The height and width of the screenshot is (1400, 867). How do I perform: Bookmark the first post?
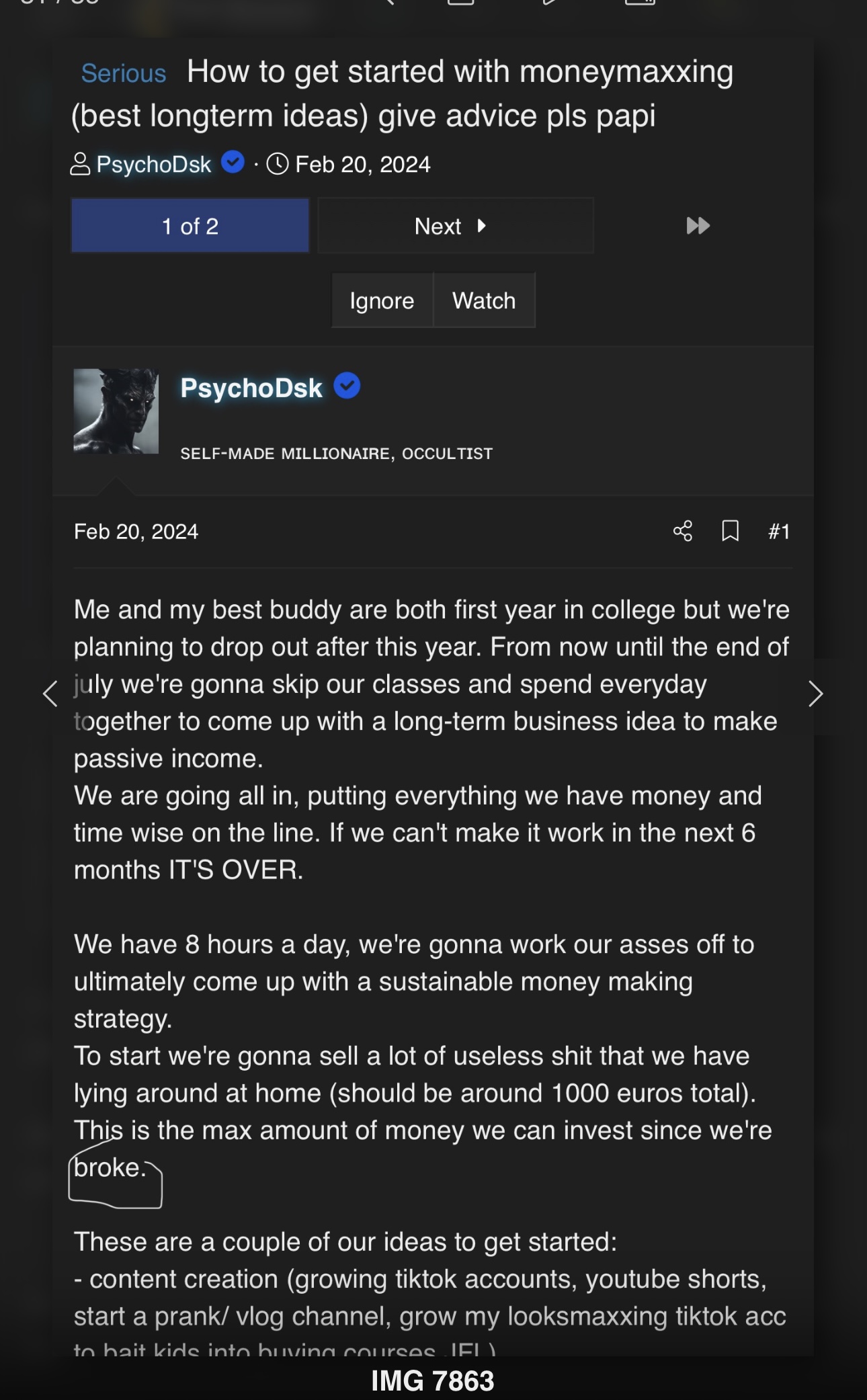click(730, 531)
